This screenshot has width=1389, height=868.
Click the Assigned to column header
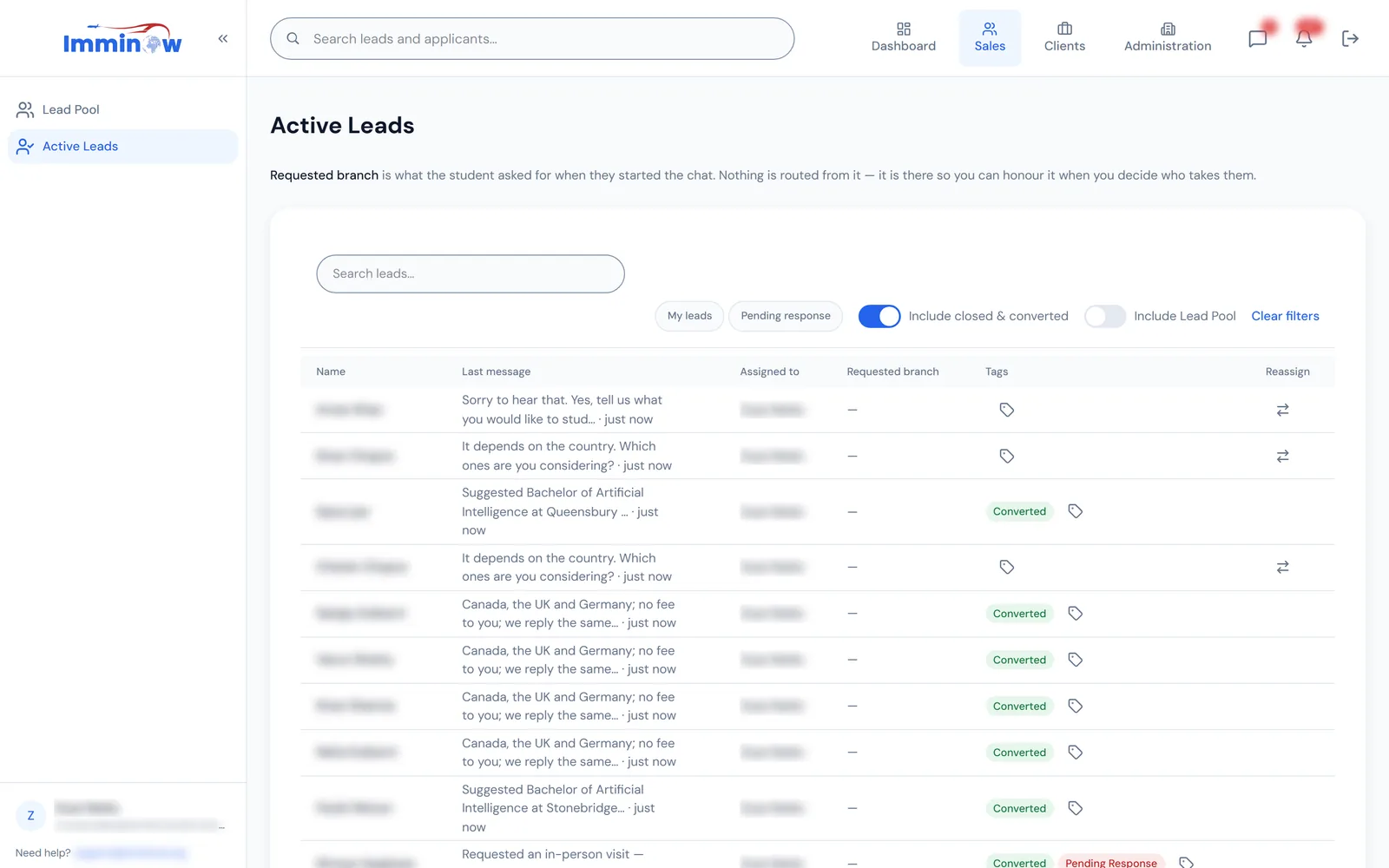coord(769,372)
